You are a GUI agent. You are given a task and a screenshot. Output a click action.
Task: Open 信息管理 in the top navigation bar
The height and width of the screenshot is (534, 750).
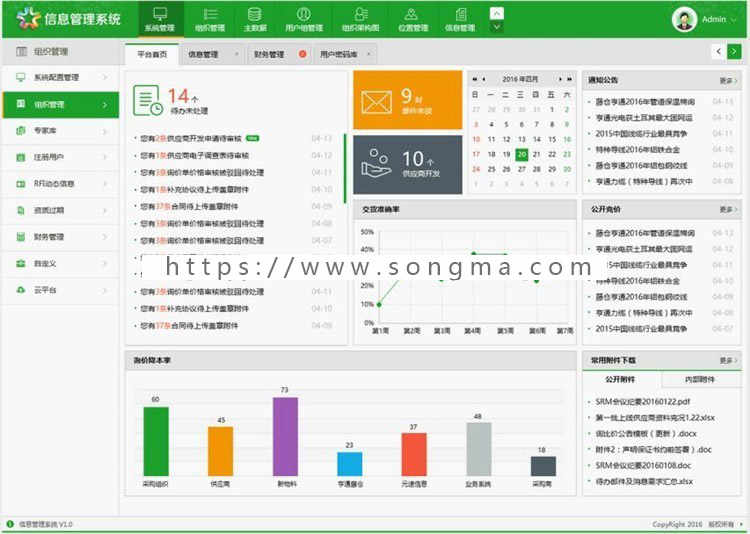tap(460, 20)
